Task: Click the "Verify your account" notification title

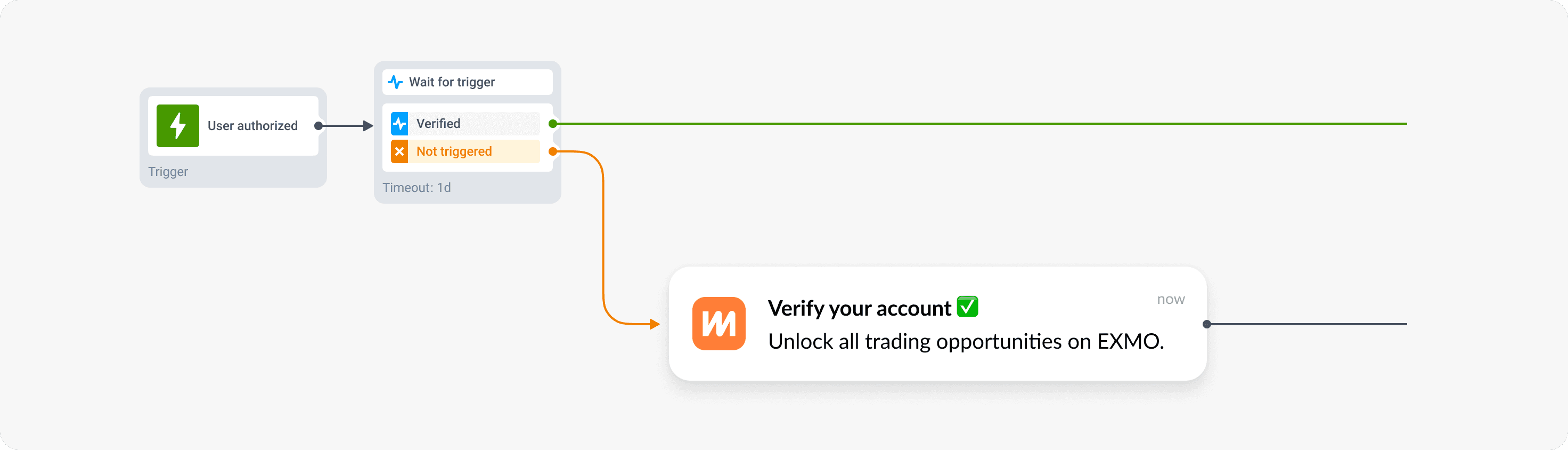Action: [859, 309]
